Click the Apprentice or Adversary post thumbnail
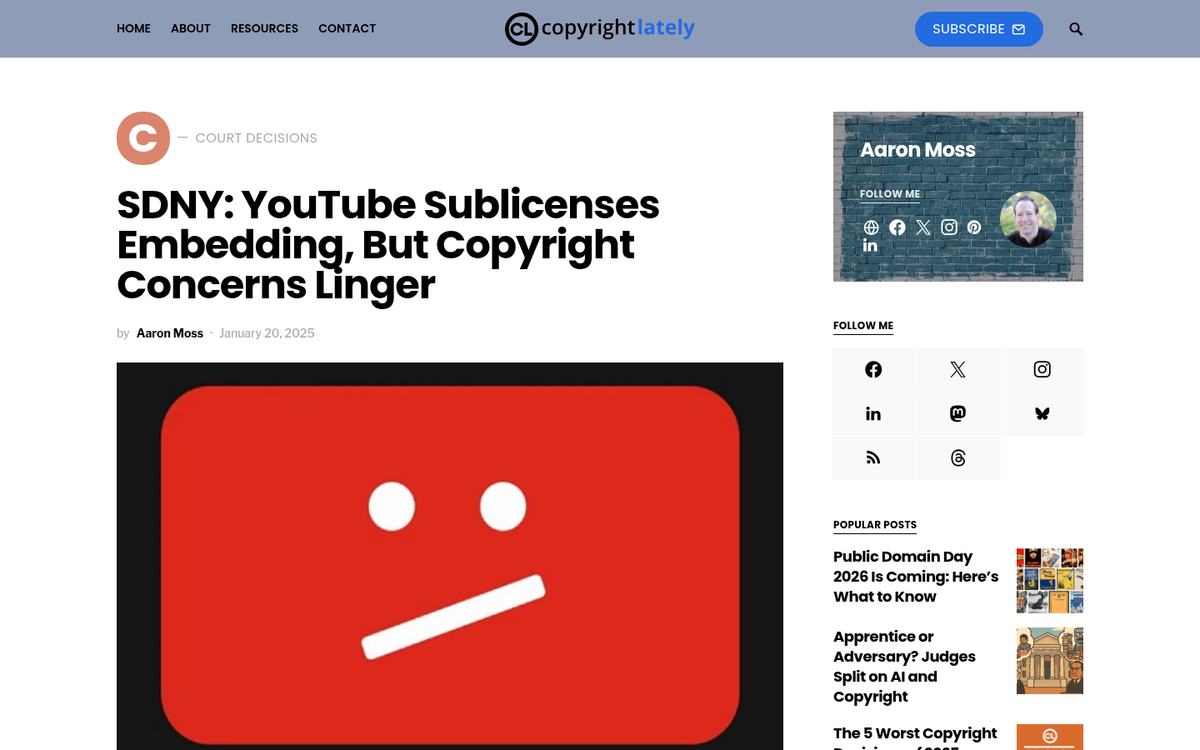This screenshot has height=750, width=1200. [1049, 660]
